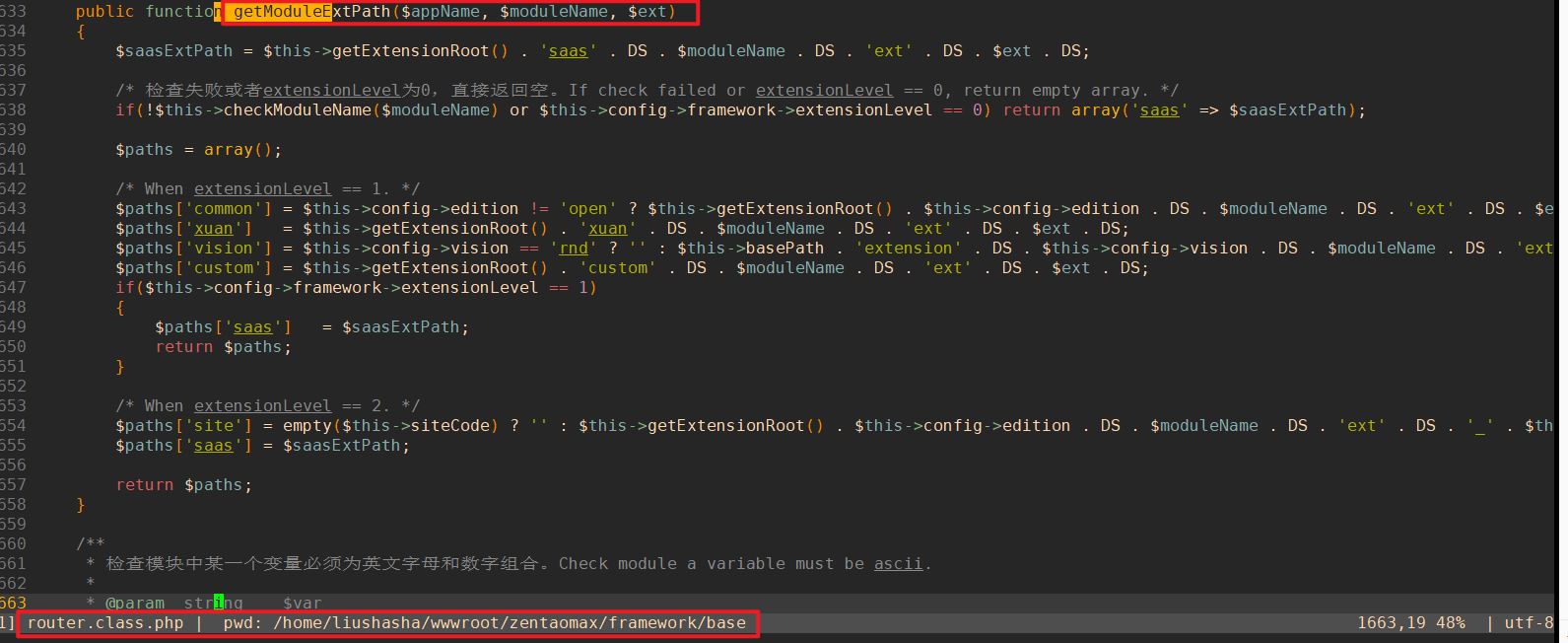
Task: Click the $ext parameter in function signature
Action: [x=648, y=12]
